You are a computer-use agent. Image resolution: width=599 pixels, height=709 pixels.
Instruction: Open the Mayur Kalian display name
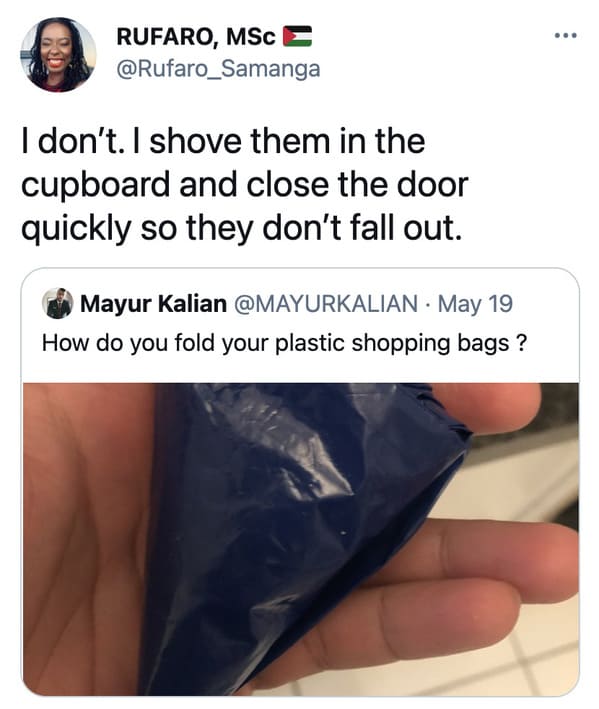coord(153,304)
